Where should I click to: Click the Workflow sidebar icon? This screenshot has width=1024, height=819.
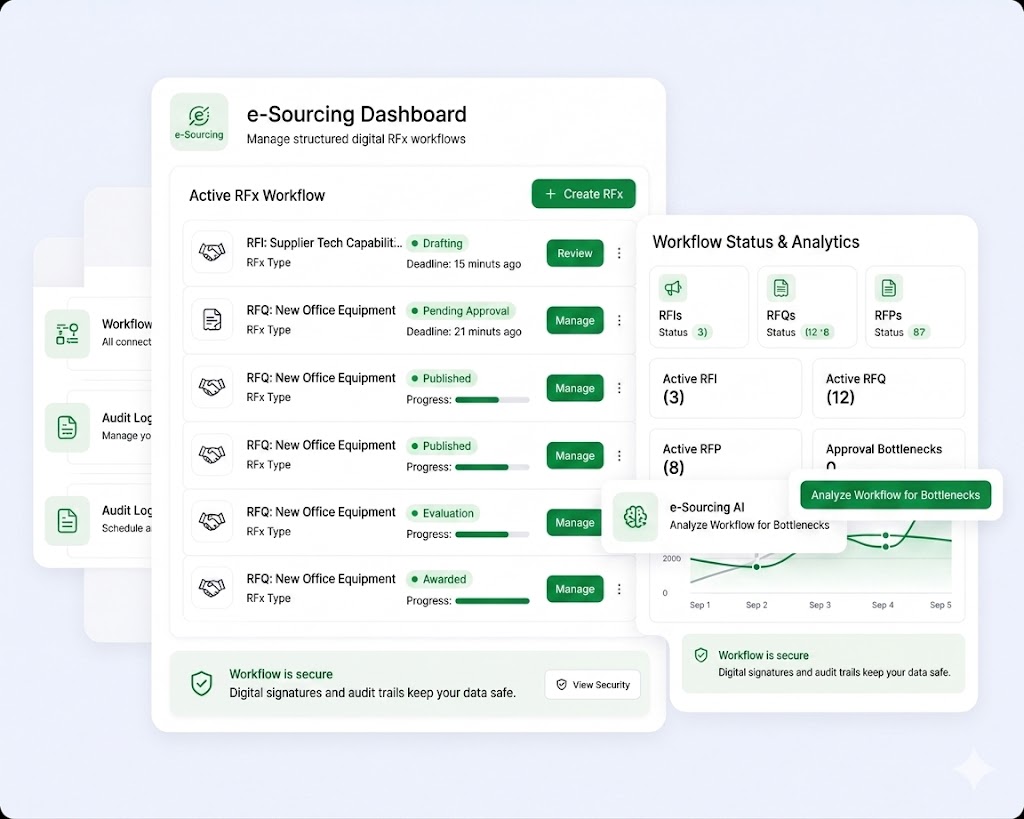pyautogui.click(x=67, y=334)
